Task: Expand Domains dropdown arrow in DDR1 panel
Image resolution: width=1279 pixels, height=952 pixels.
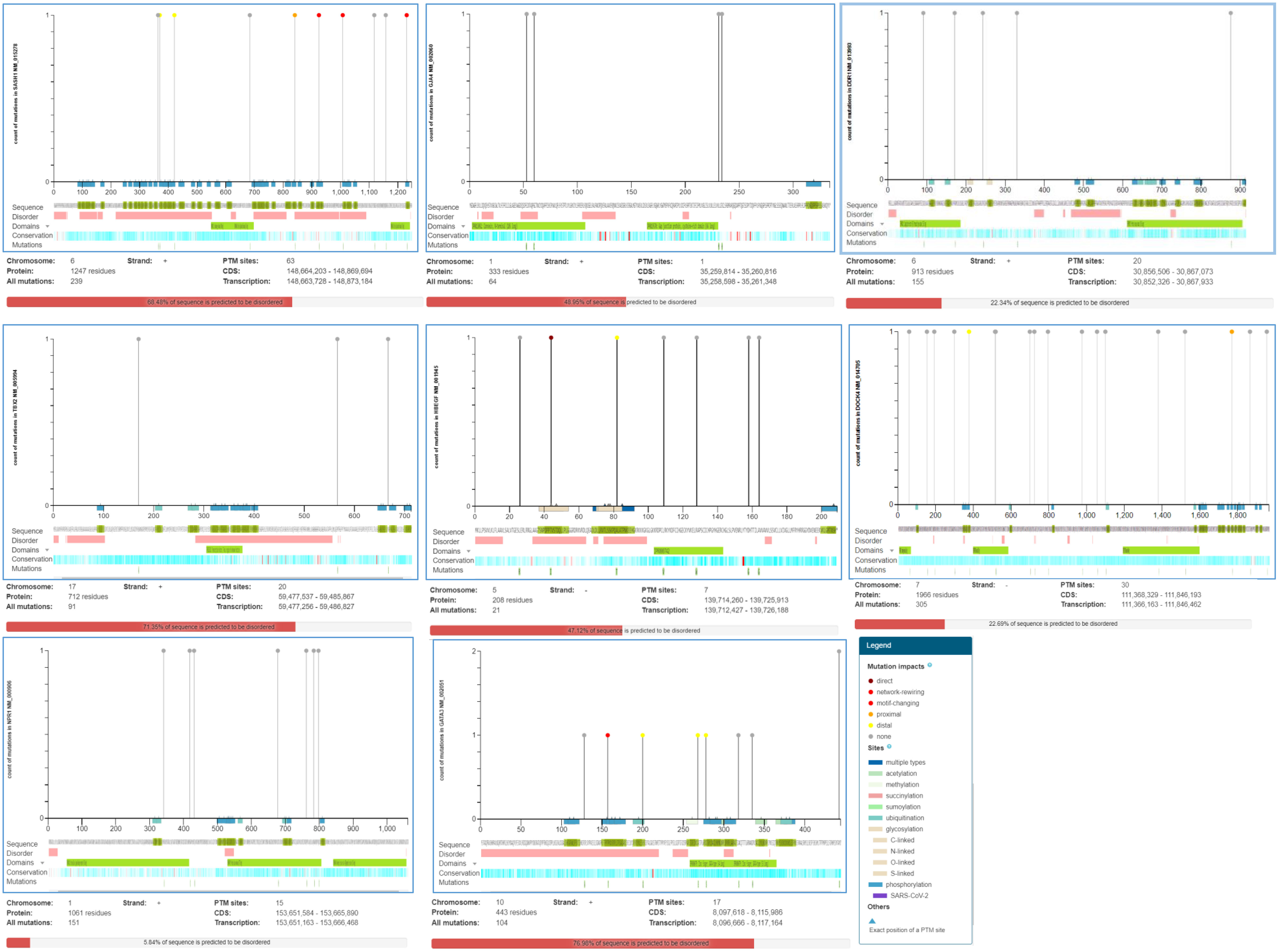Action: [x=882, y=224]
